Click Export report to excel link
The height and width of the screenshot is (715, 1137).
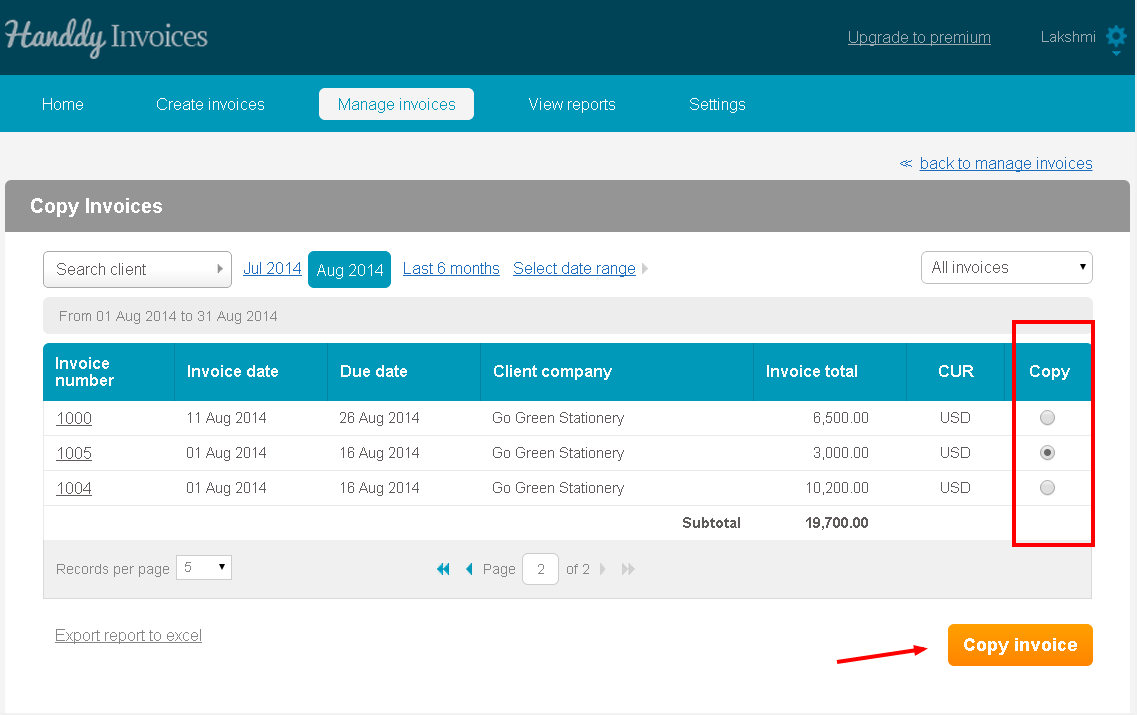tap(128, 635)
